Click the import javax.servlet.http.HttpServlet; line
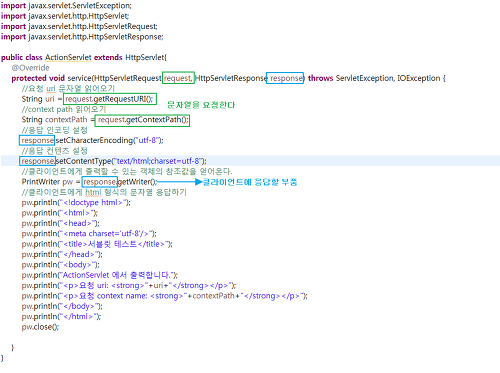Screen dimensions: 500x373 tap(65, 16)
